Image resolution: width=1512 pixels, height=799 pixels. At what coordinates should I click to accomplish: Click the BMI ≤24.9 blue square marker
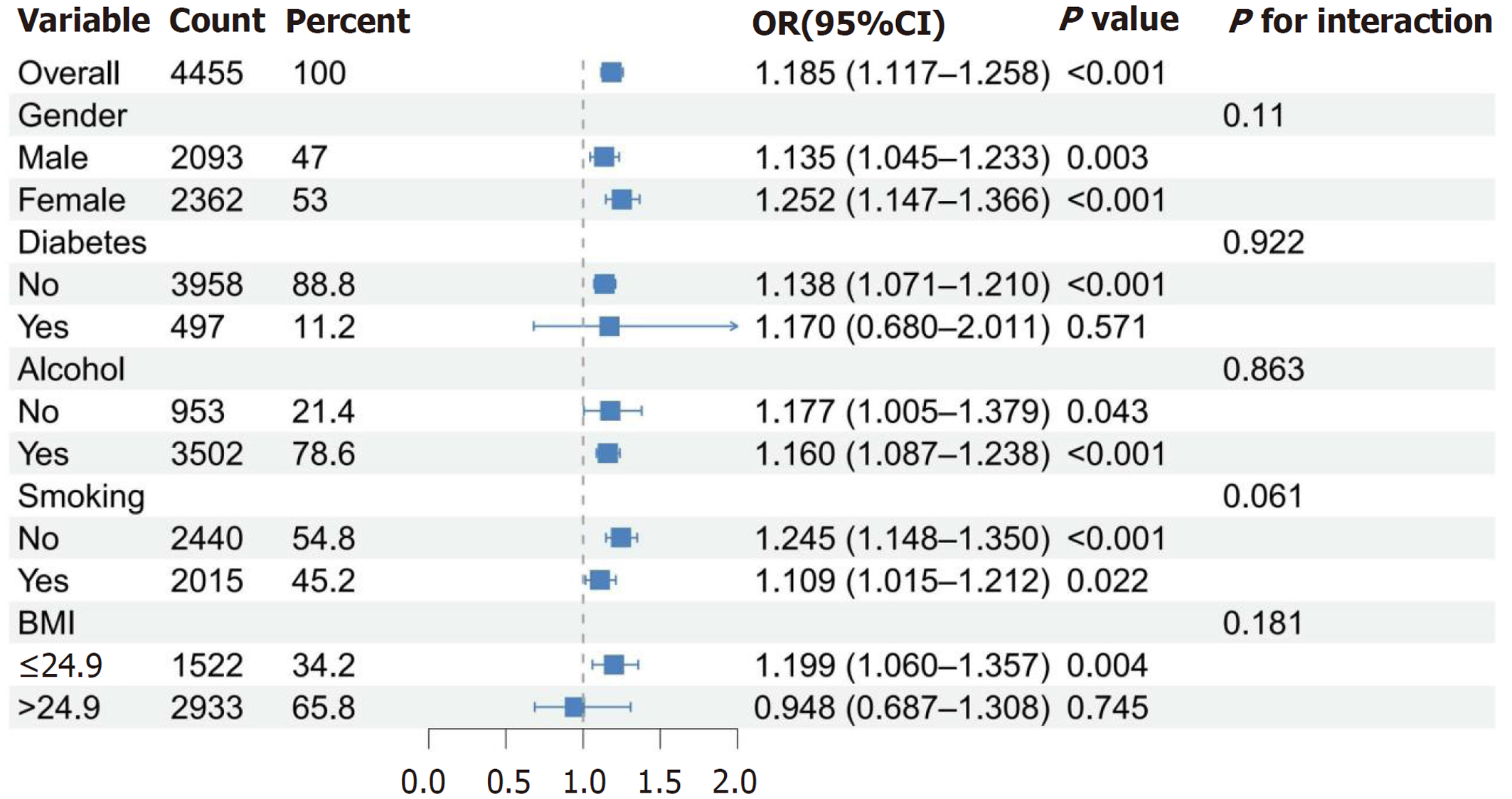[614, 665]
